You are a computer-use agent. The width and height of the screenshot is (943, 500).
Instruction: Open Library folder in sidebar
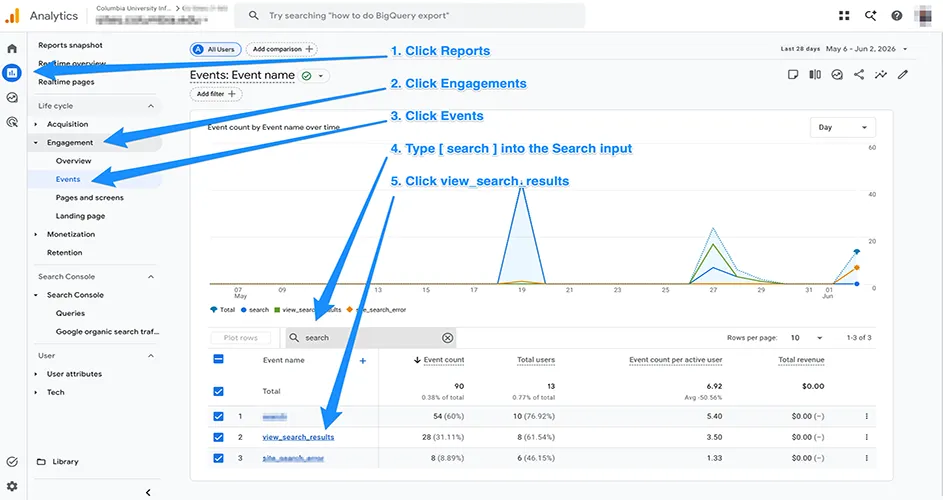(x=58, y=461)
